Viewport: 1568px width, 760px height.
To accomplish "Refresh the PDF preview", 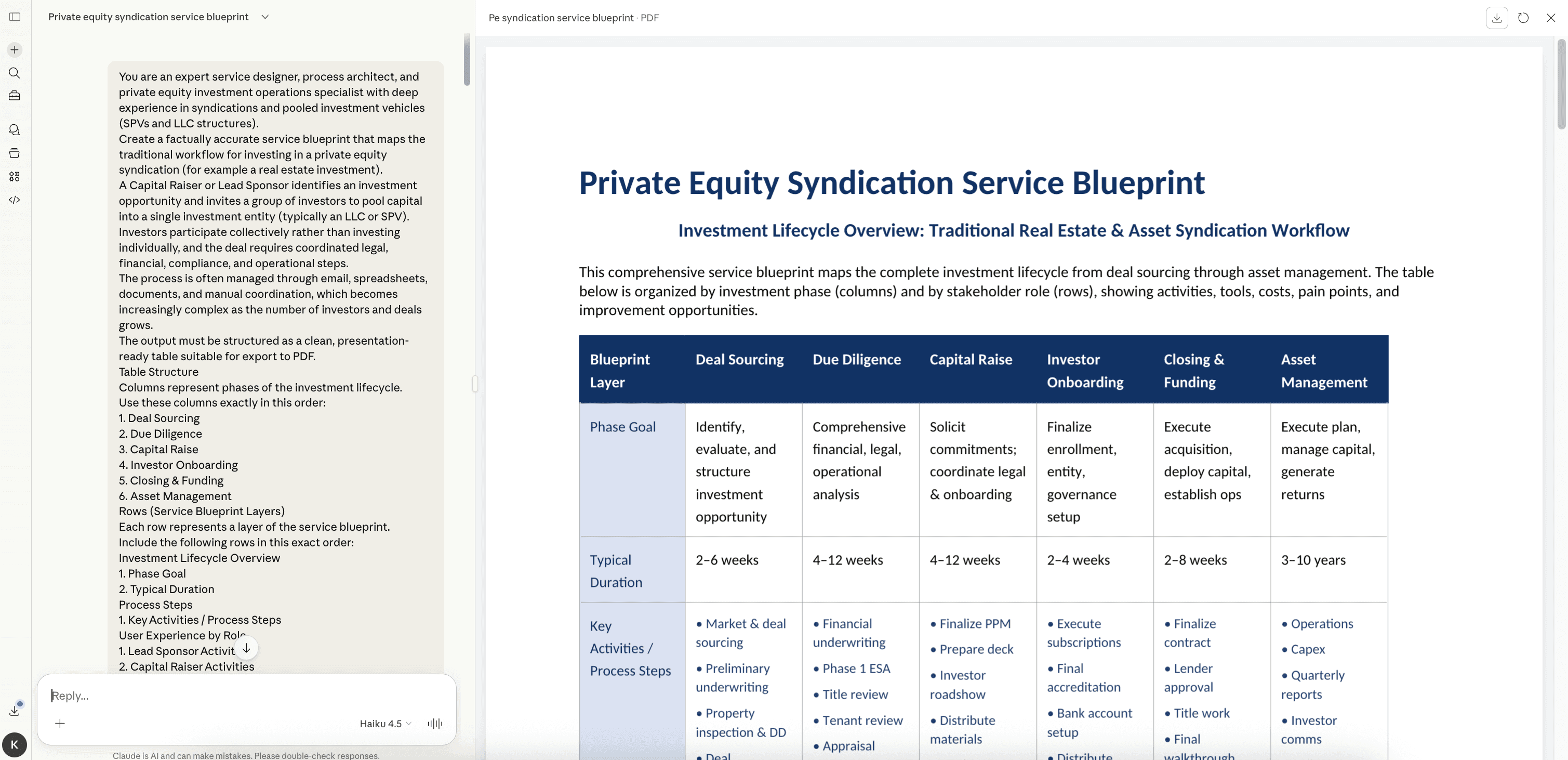I will 1523,18.
